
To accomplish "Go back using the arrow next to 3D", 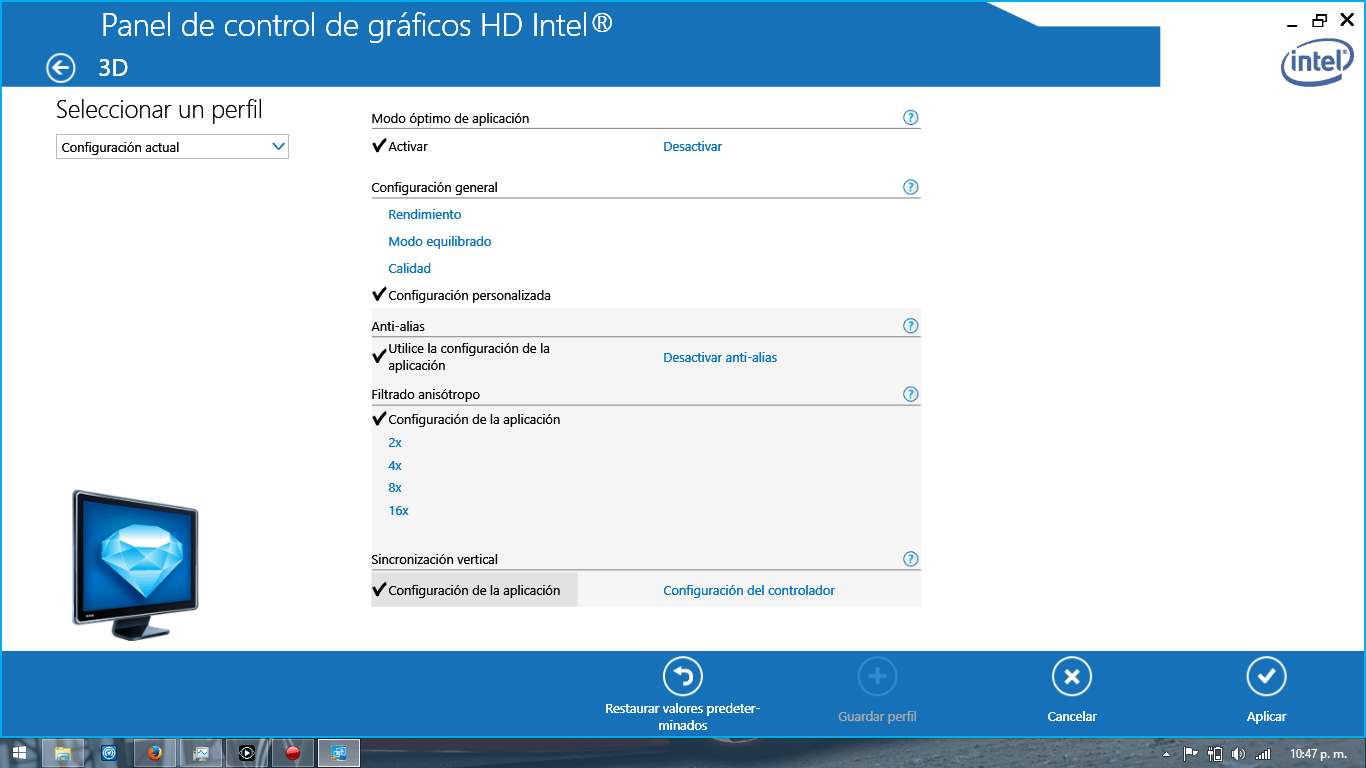I will pyautogui.click(x=61, y=68).
